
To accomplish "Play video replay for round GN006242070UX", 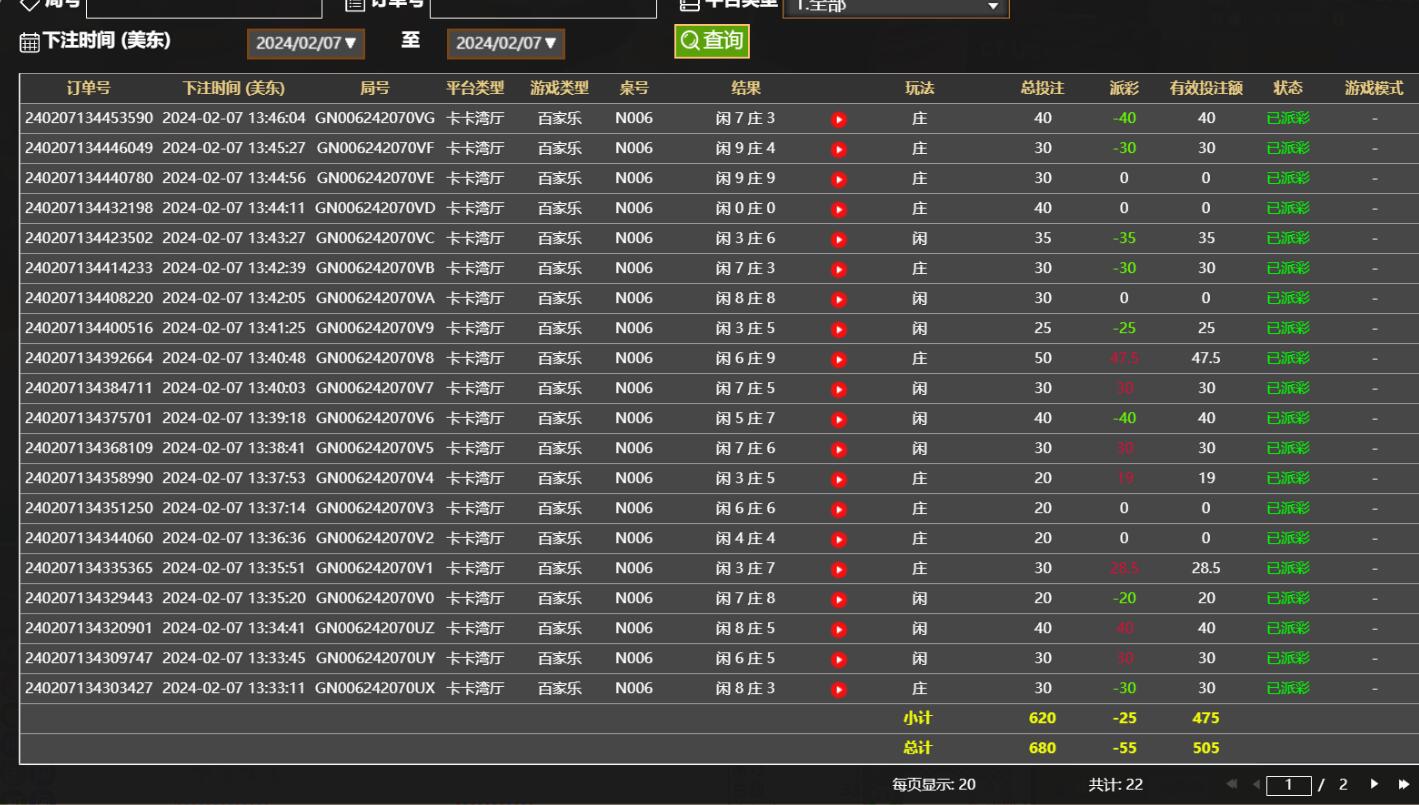I will click(839, 689).
